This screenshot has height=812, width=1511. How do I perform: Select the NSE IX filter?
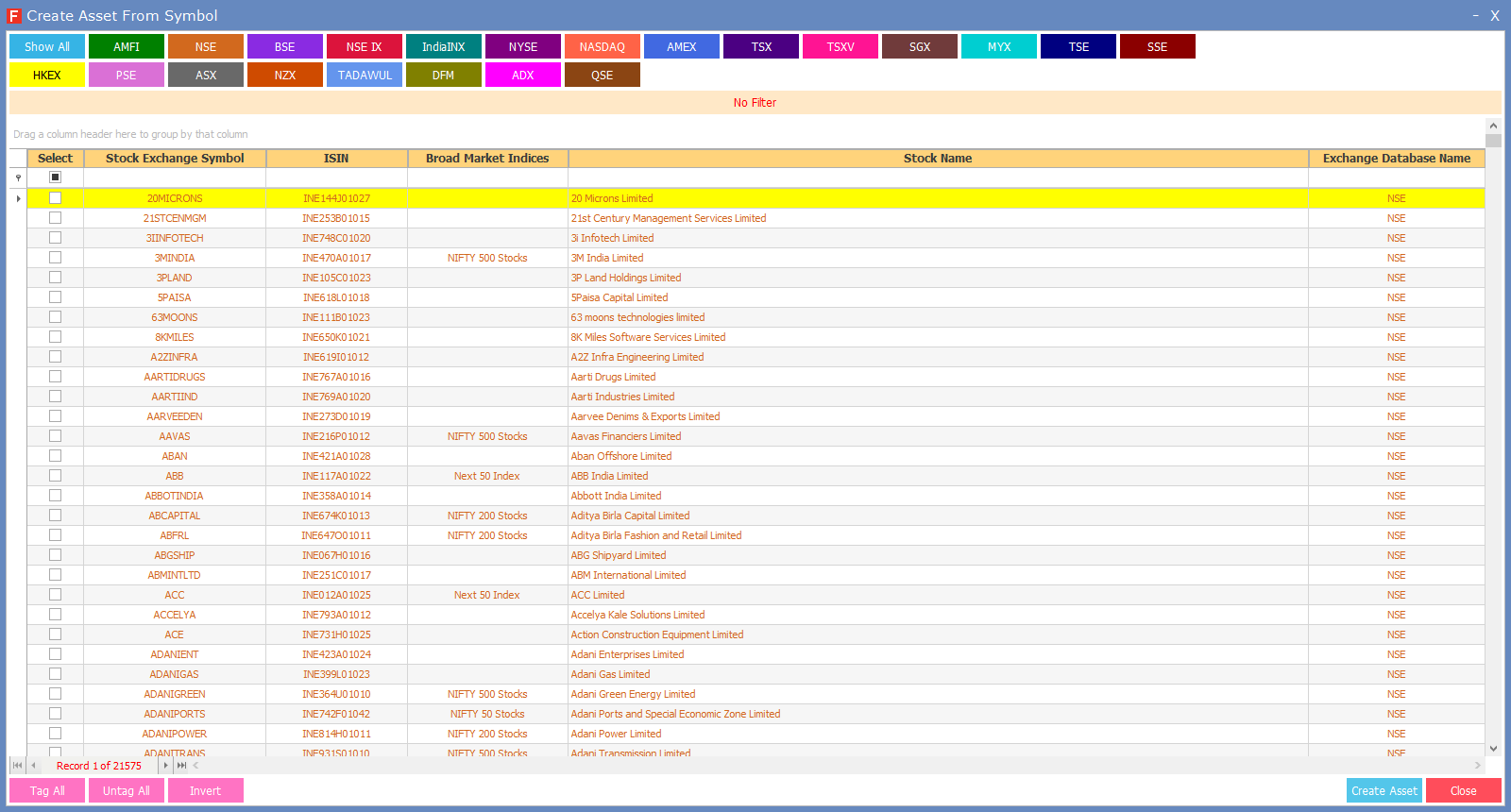point(365,46)
